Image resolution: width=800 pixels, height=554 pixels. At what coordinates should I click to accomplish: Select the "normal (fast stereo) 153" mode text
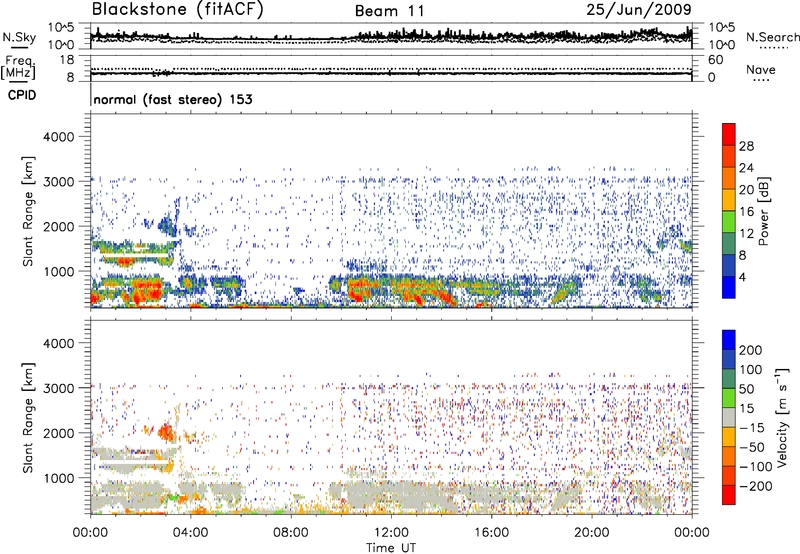point(173,99)
